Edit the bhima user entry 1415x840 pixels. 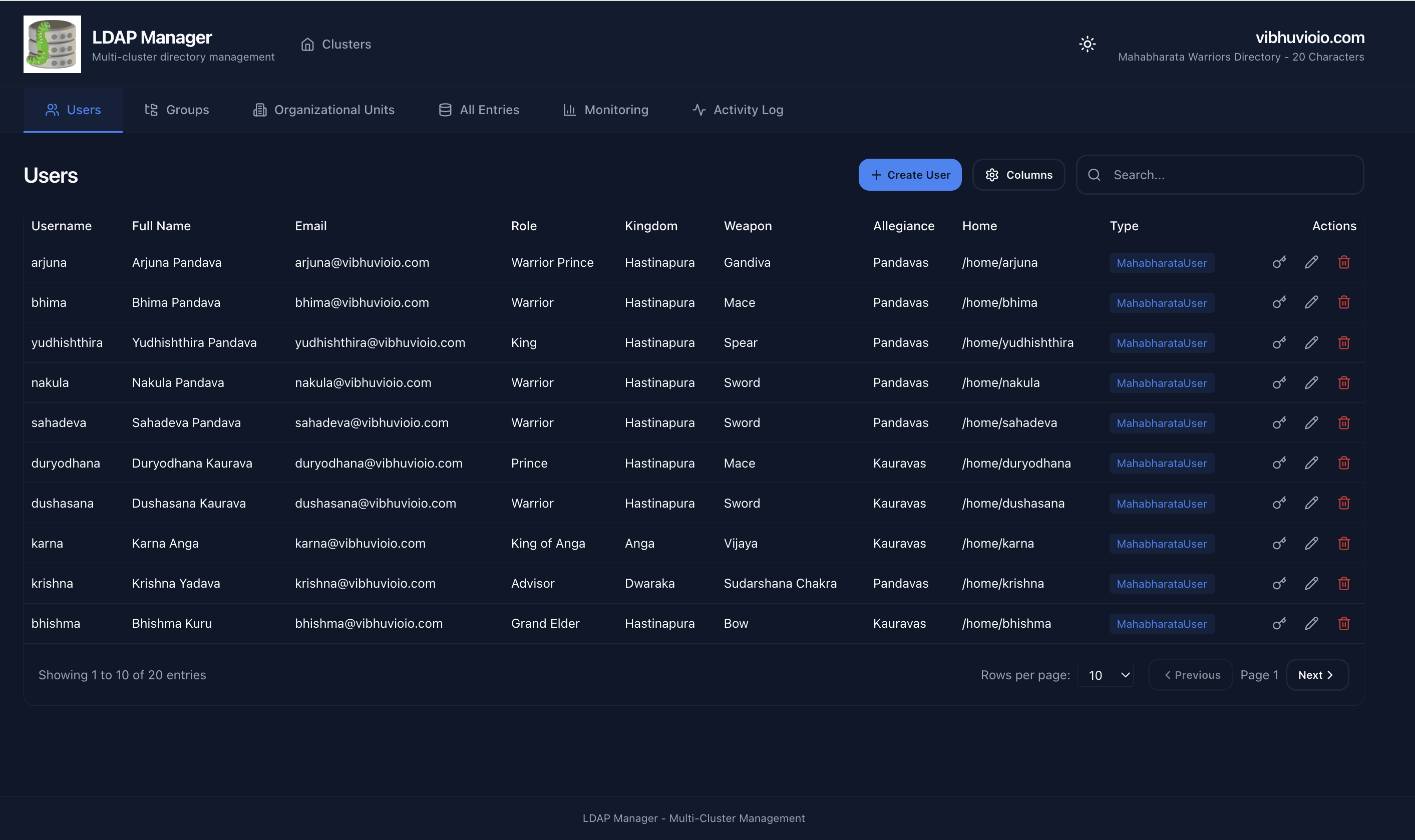point(1311,302)
